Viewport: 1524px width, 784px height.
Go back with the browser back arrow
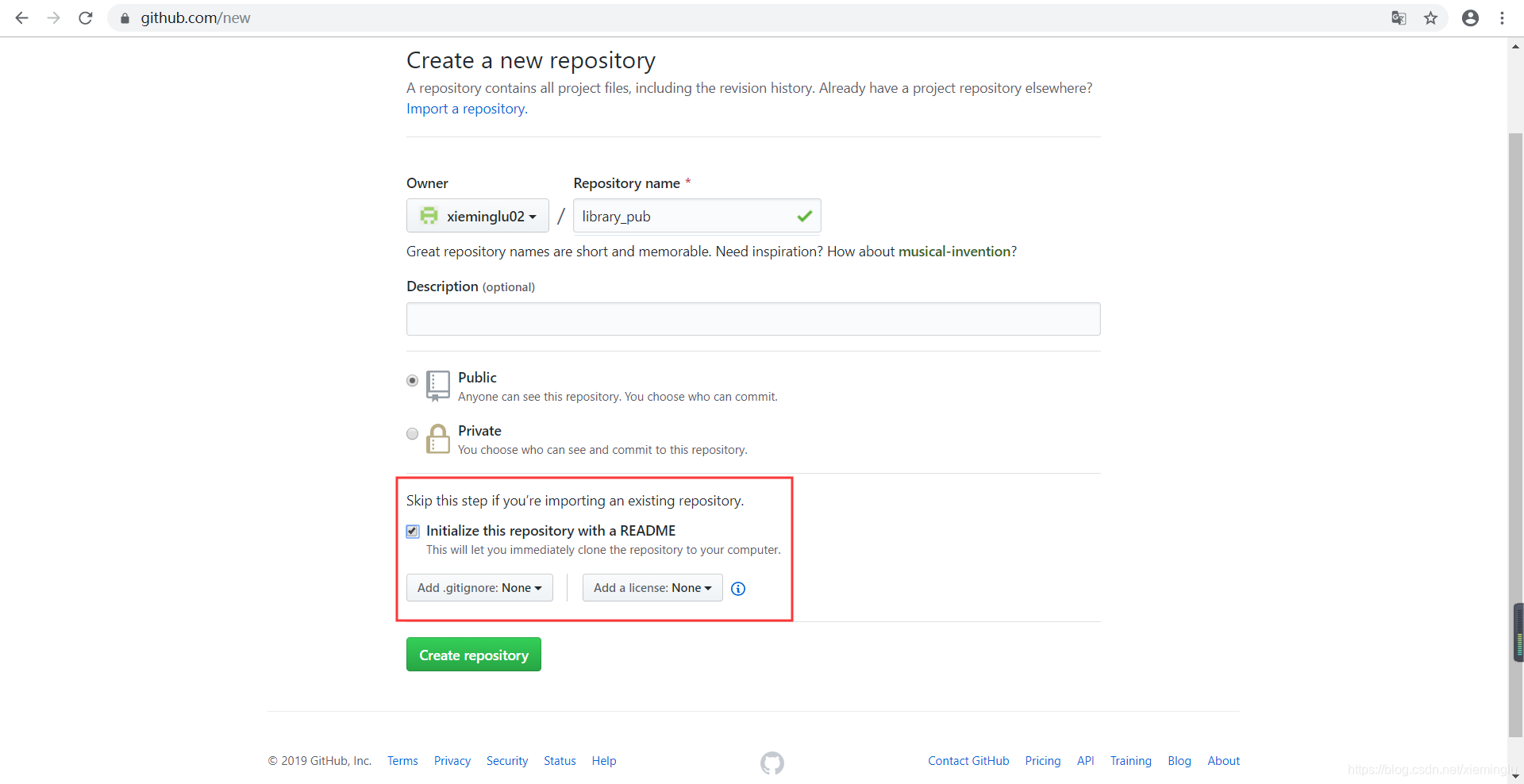[21, 17]
